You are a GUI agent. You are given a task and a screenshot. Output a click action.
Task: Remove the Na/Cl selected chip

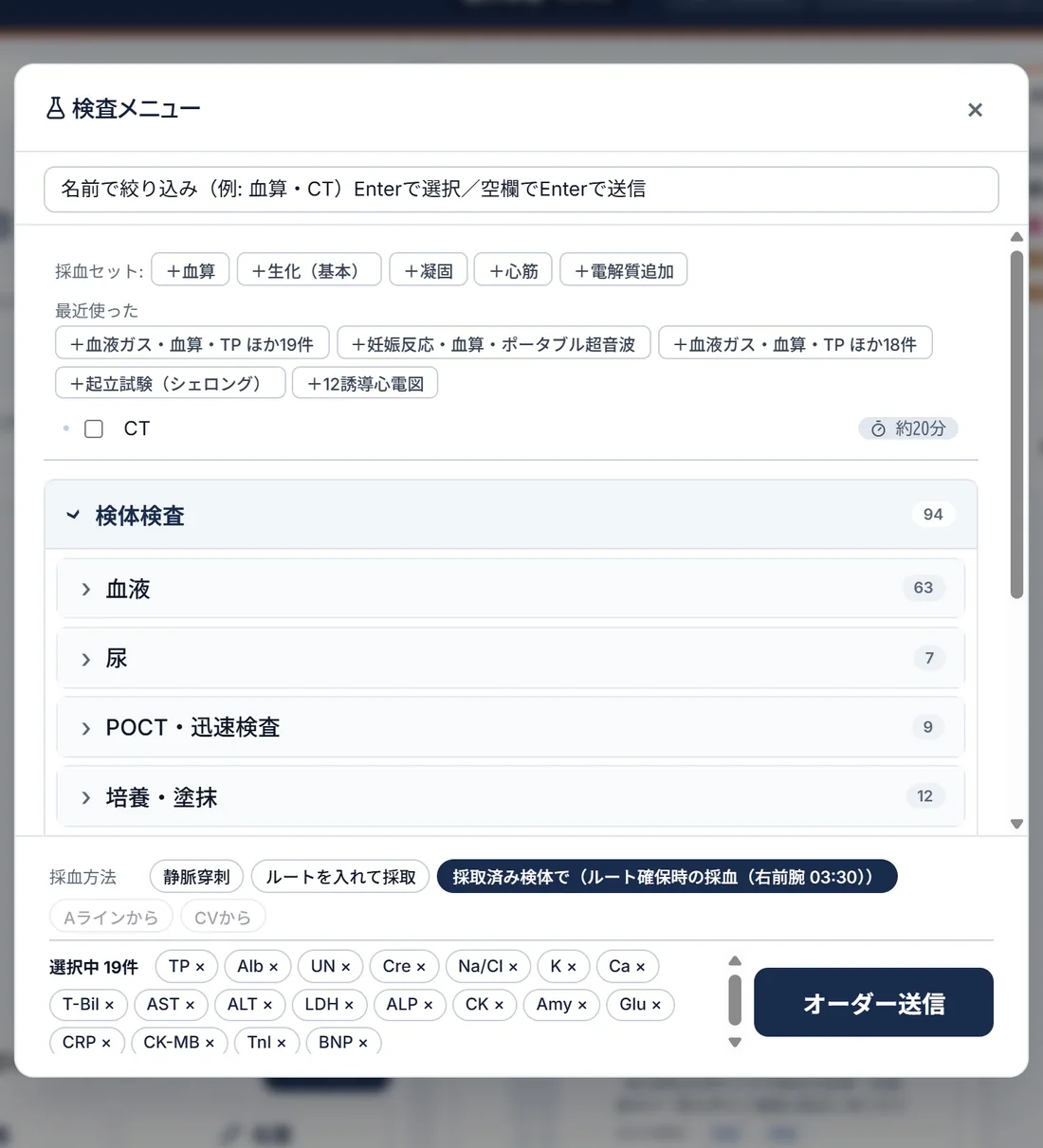[x=513, y=967]
